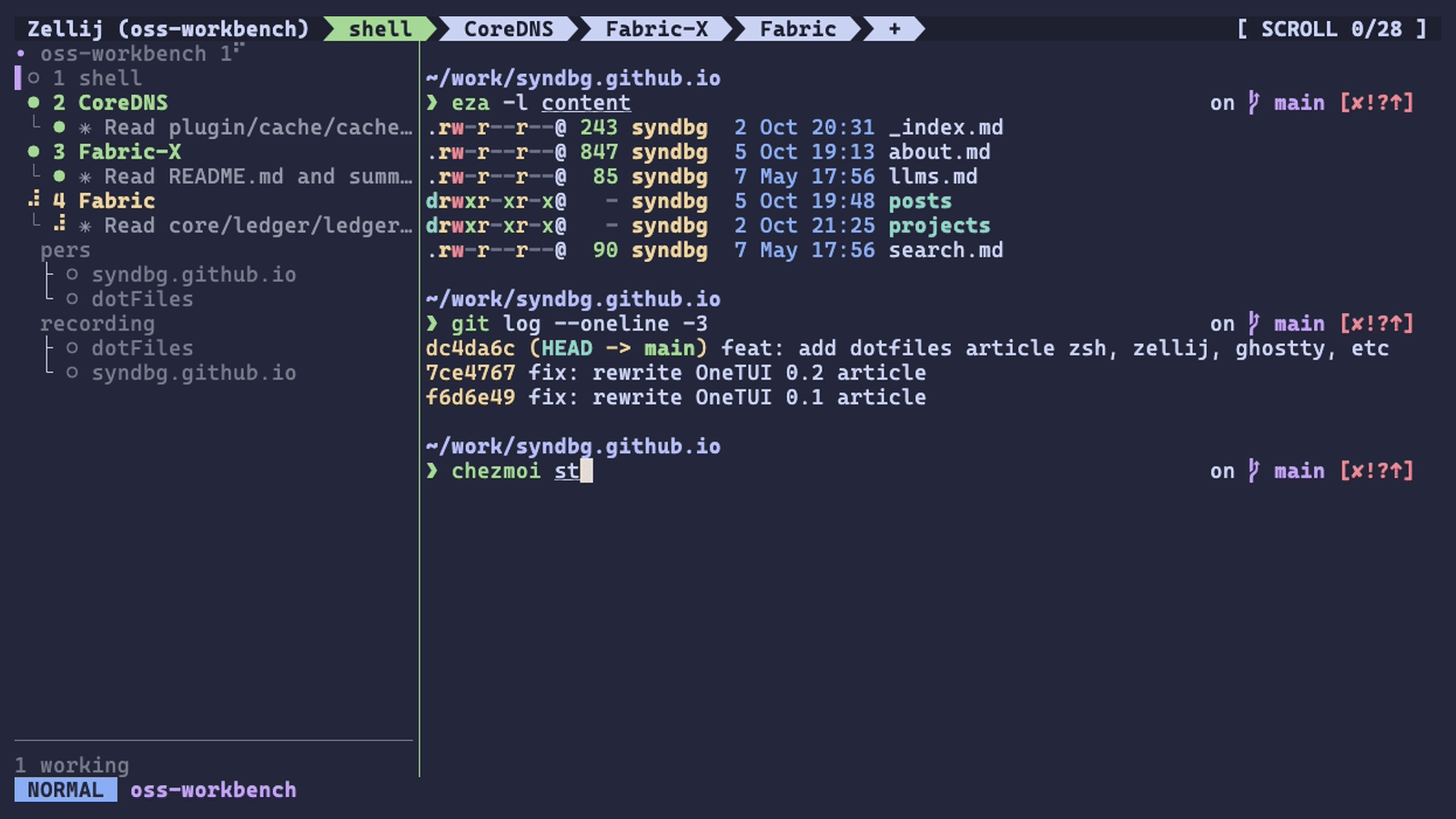This screenshot has height=819, width=1456.
Task: Click the llms.md file name
Action: coord(933,177)
